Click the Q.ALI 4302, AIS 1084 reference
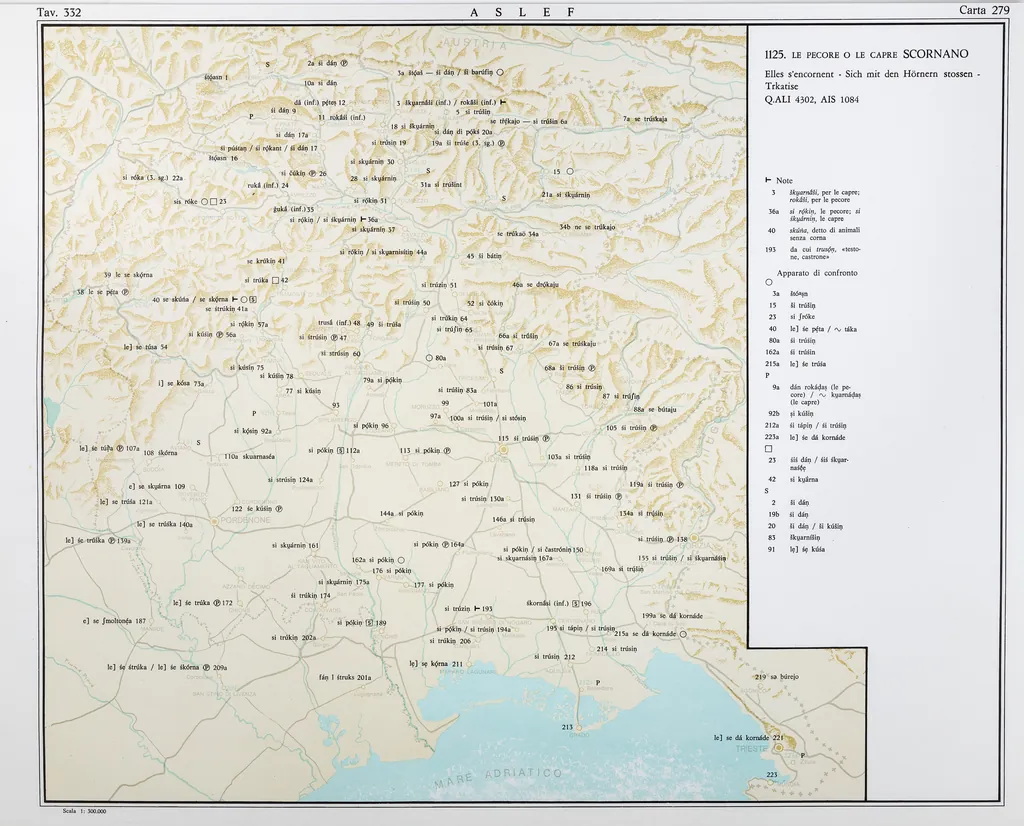1024x826 pixels. pyautogui.click(x=811, y=99)
